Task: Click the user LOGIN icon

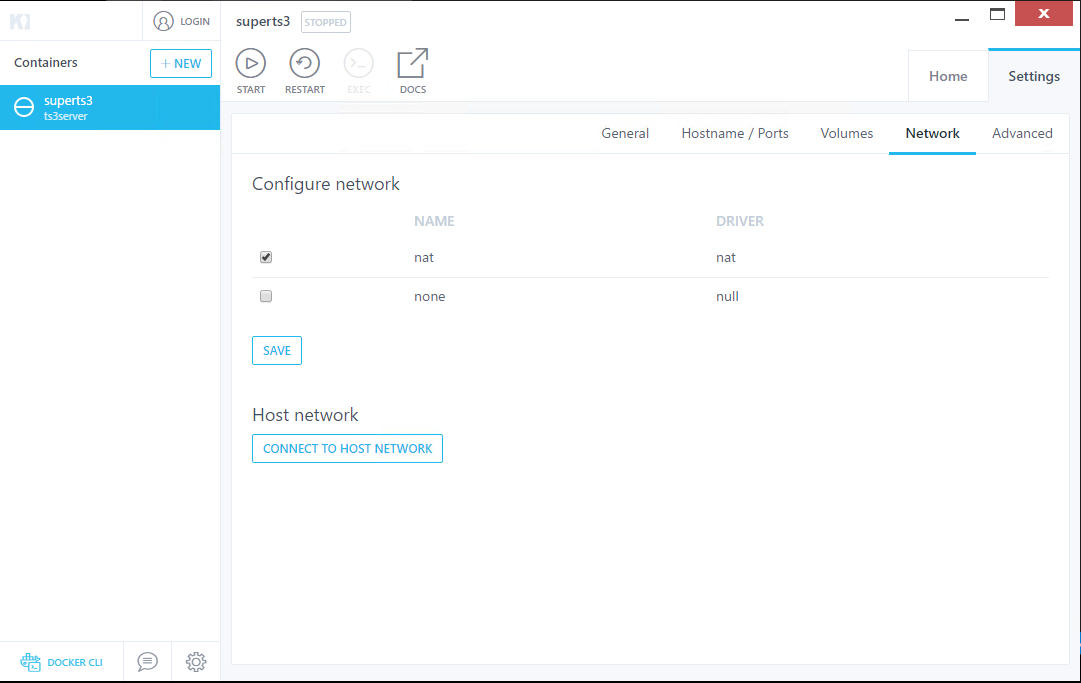Action: (163, 21)
